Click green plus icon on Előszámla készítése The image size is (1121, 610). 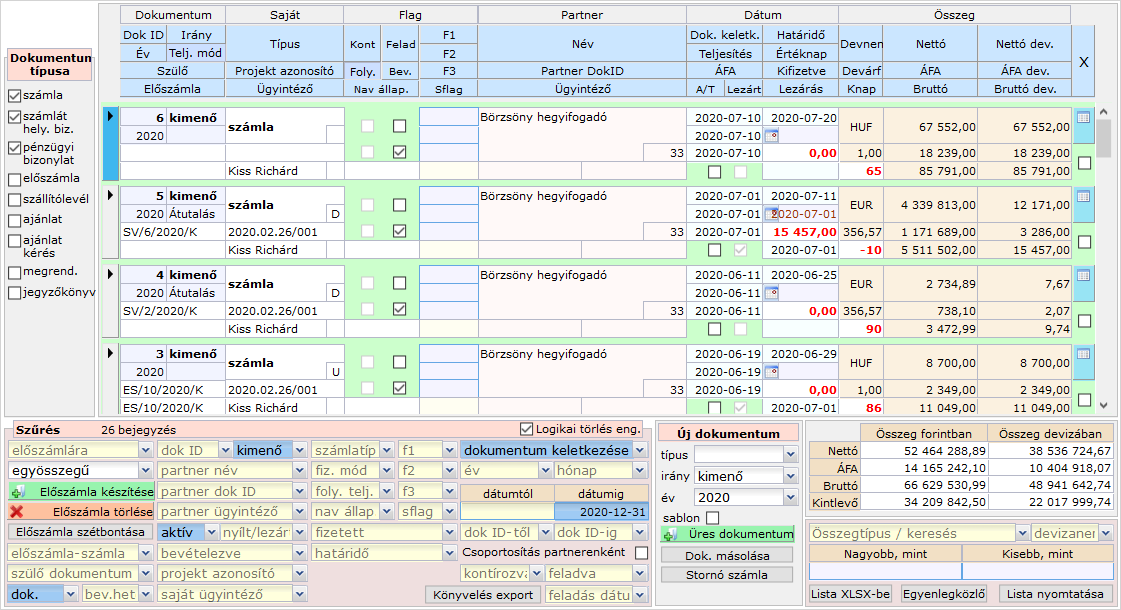18,492
